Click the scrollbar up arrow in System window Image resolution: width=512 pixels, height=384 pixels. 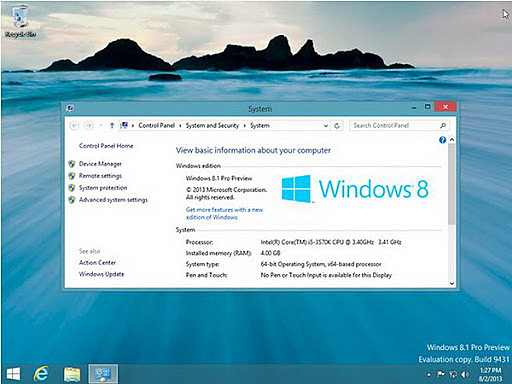click(x=452, y=140)
